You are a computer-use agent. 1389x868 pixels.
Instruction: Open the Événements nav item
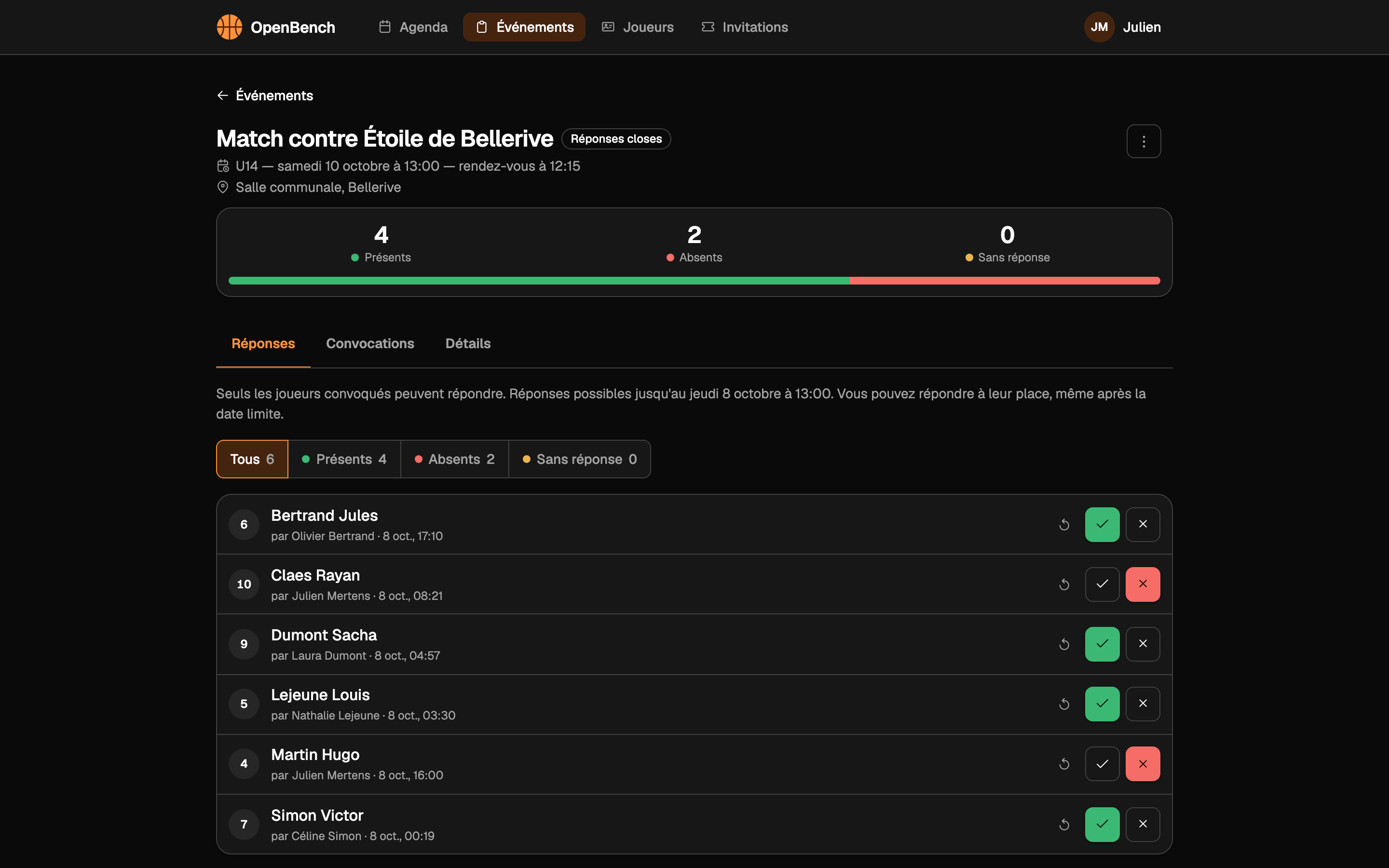[524, 27]
